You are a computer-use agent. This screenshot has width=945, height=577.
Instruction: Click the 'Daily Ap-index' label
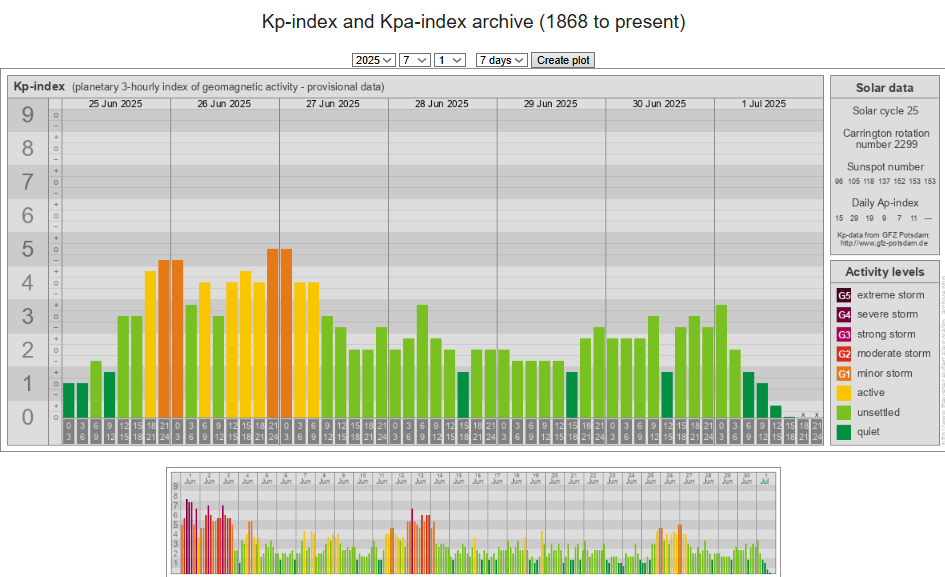(x=885, y=203)
